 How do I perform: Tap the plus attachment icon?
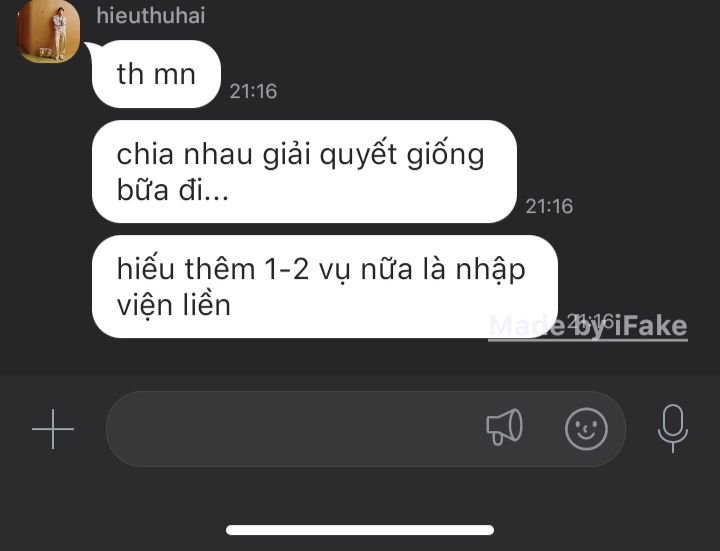pyautogui.click(x=53, y=429)
